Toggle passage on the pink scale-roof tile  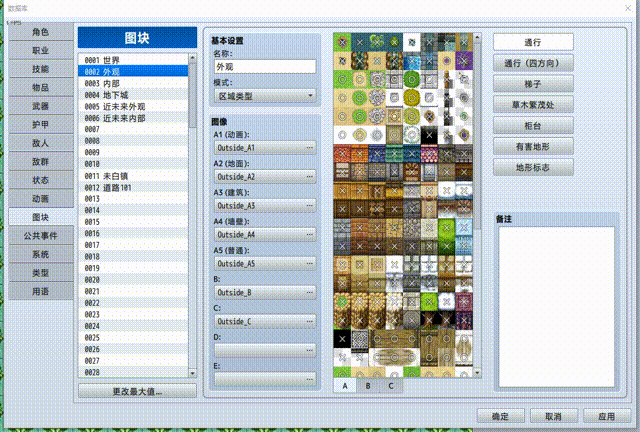(x=429, y=154)
